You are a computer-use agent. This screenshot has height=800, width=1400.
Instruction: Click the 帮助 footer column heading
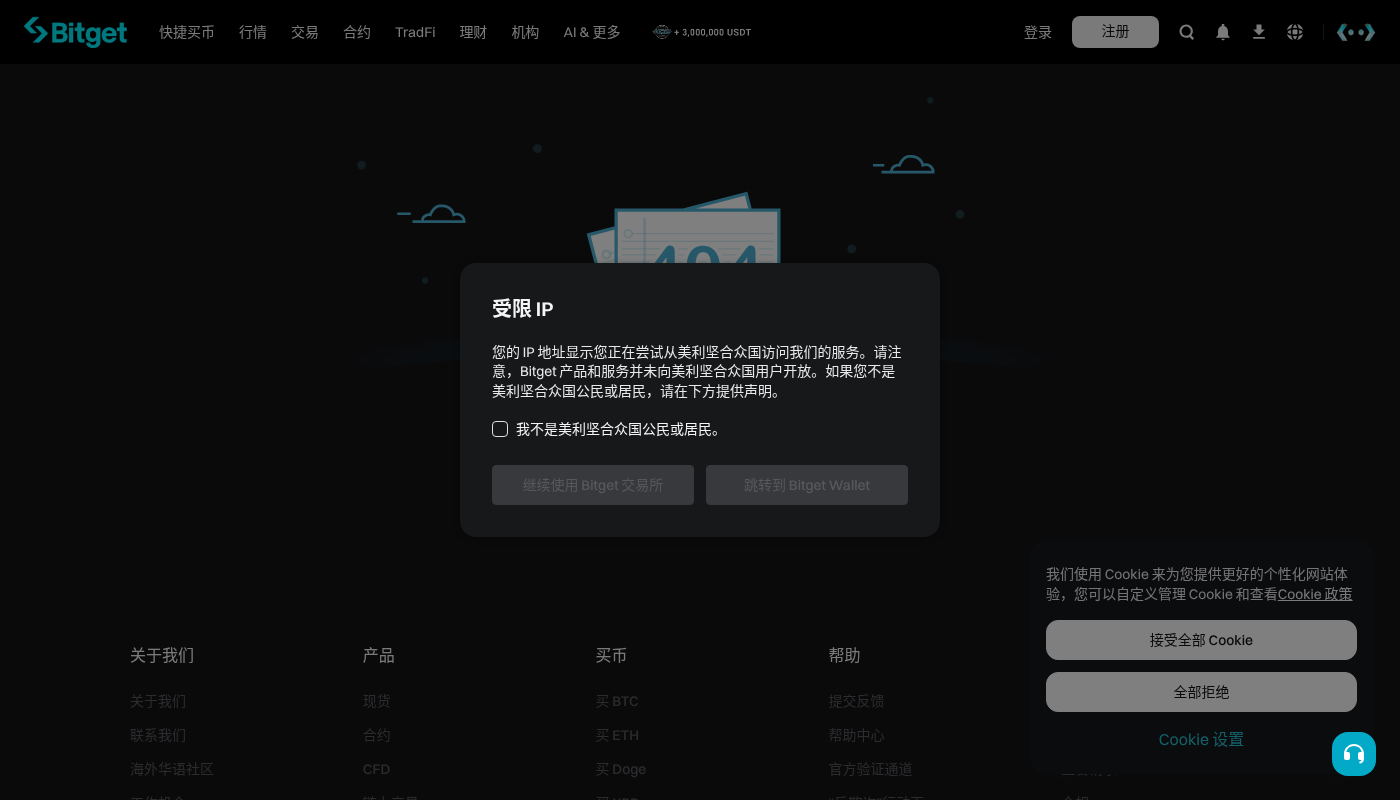(x=845, y=655)
